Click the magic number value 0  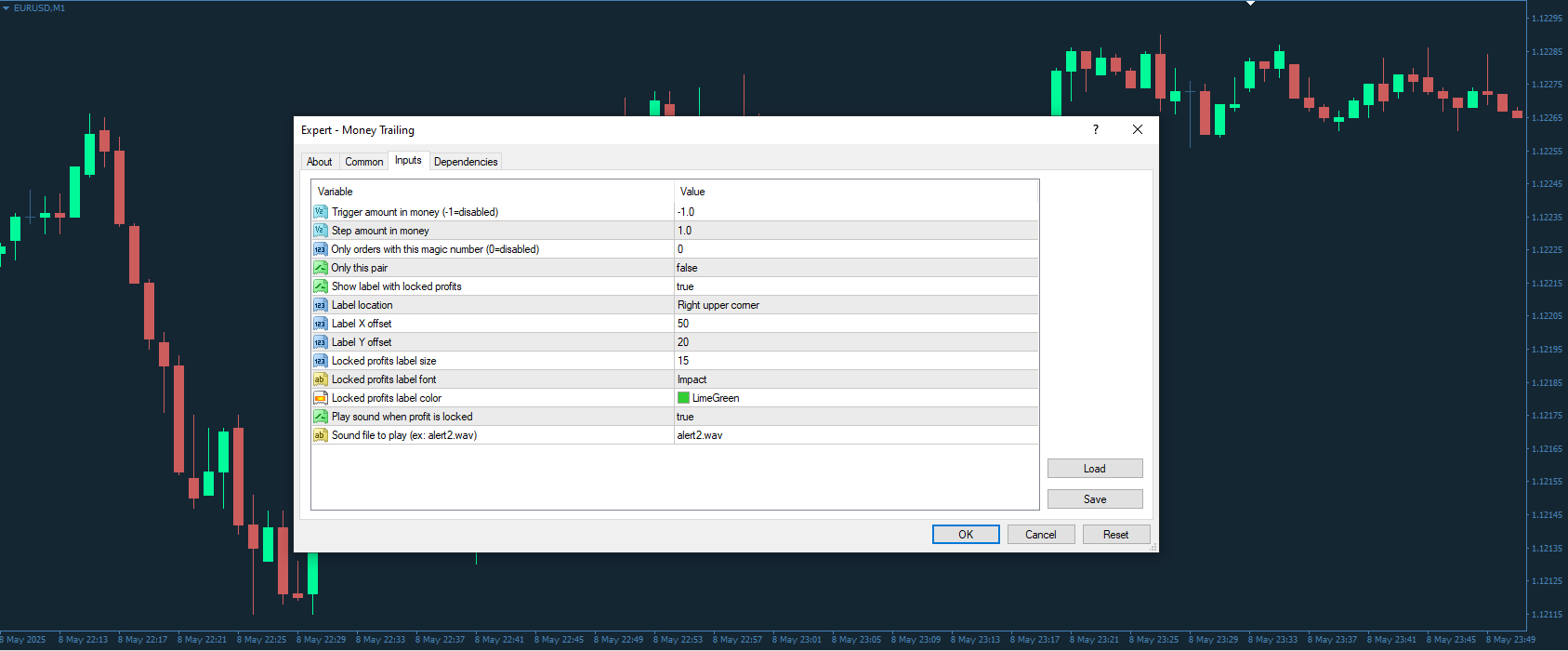click(x=680, y=249)
